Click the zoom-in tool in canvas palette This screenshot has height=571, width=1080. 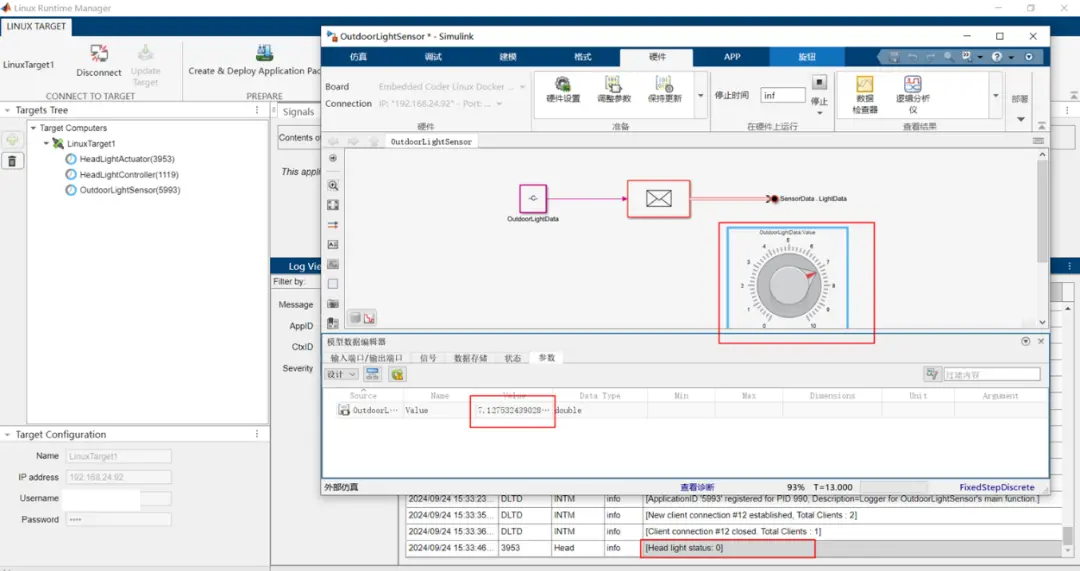click(333, 186)
